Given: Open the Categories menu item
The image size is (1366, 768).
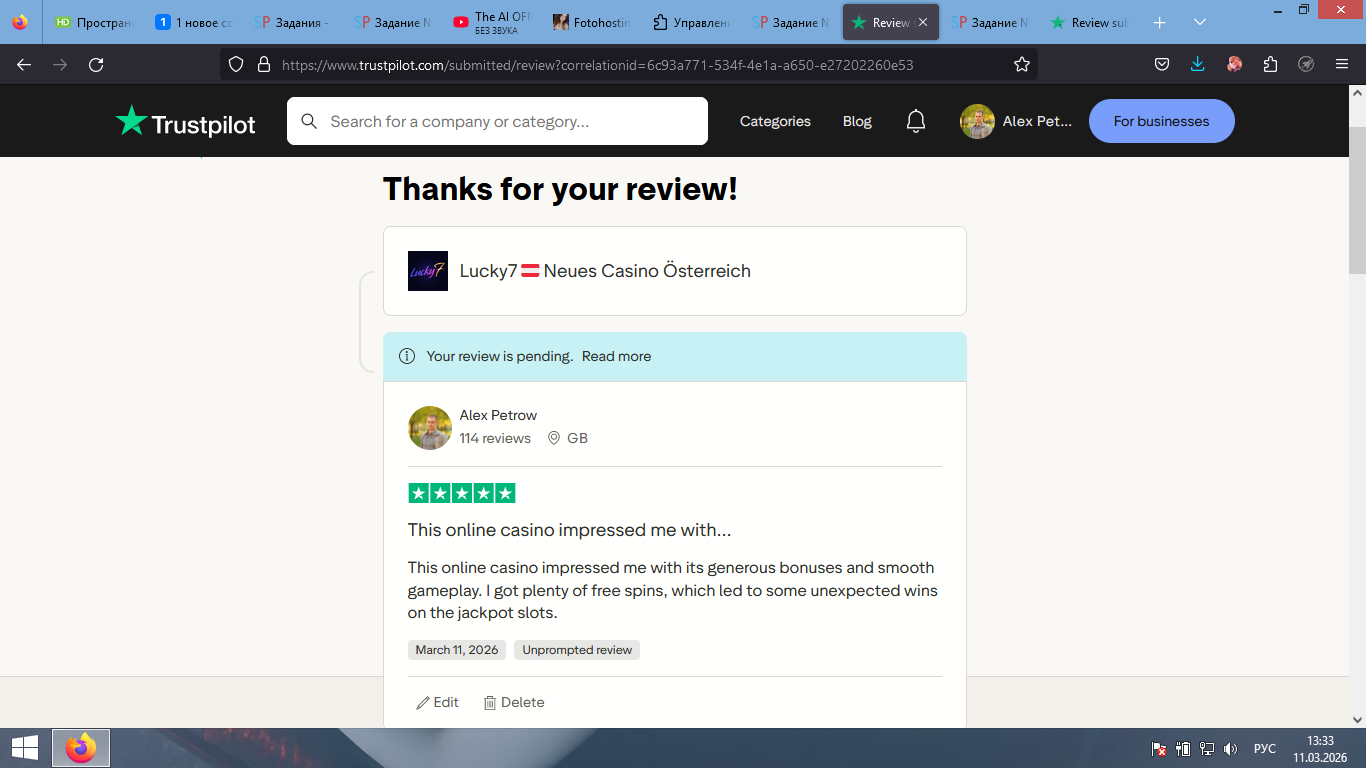Looking at the screenshot, I should [x=775, y=121].
